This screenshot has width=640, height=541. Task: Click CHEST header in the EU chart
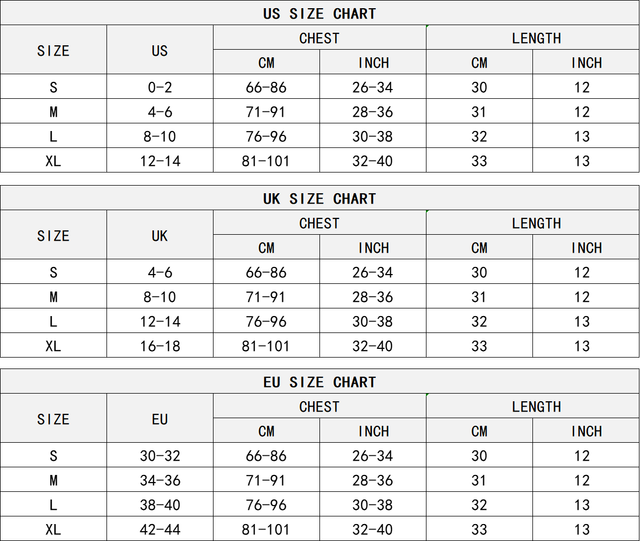click(320, 407)
